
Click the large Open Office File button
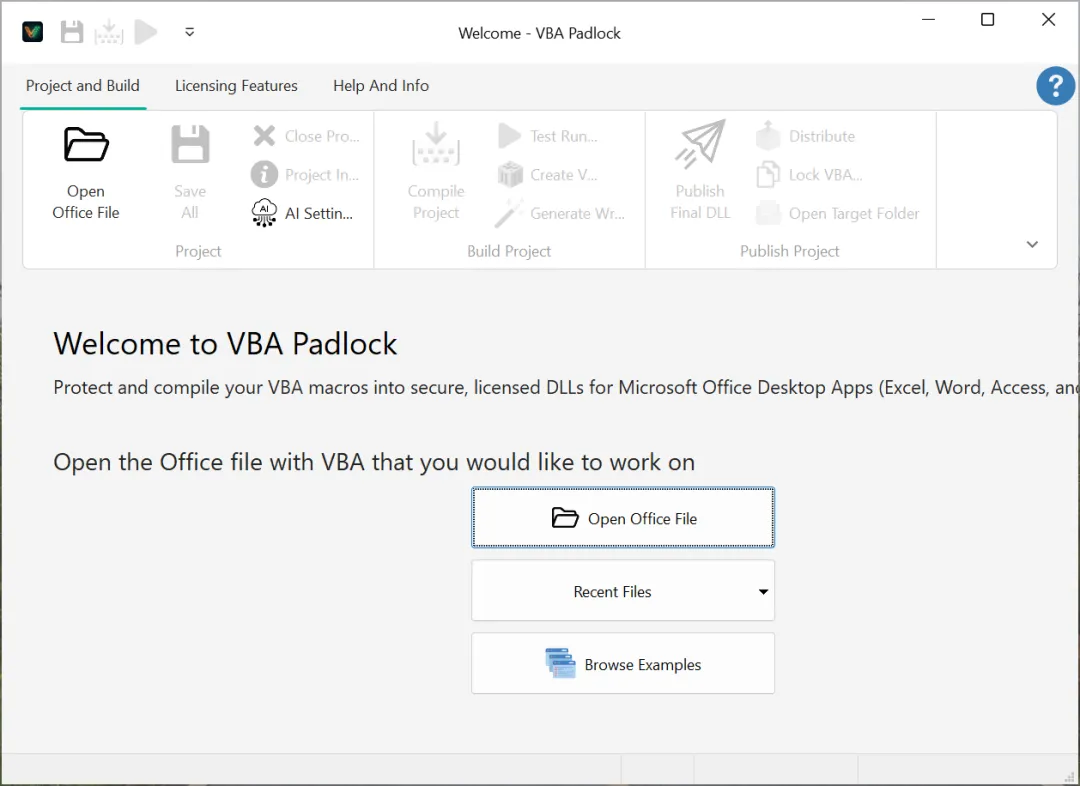pyautogui.click(x=622, y=518)
